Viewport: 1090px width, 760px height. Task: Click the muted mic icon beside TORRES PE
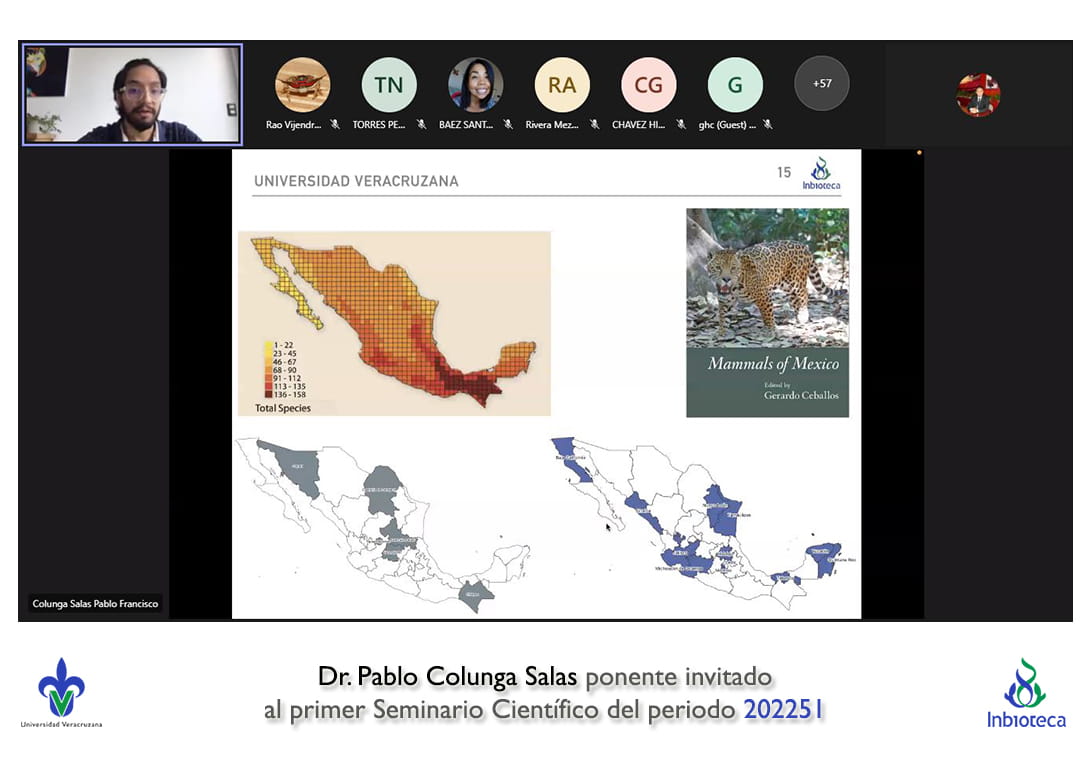pos(421,125)
